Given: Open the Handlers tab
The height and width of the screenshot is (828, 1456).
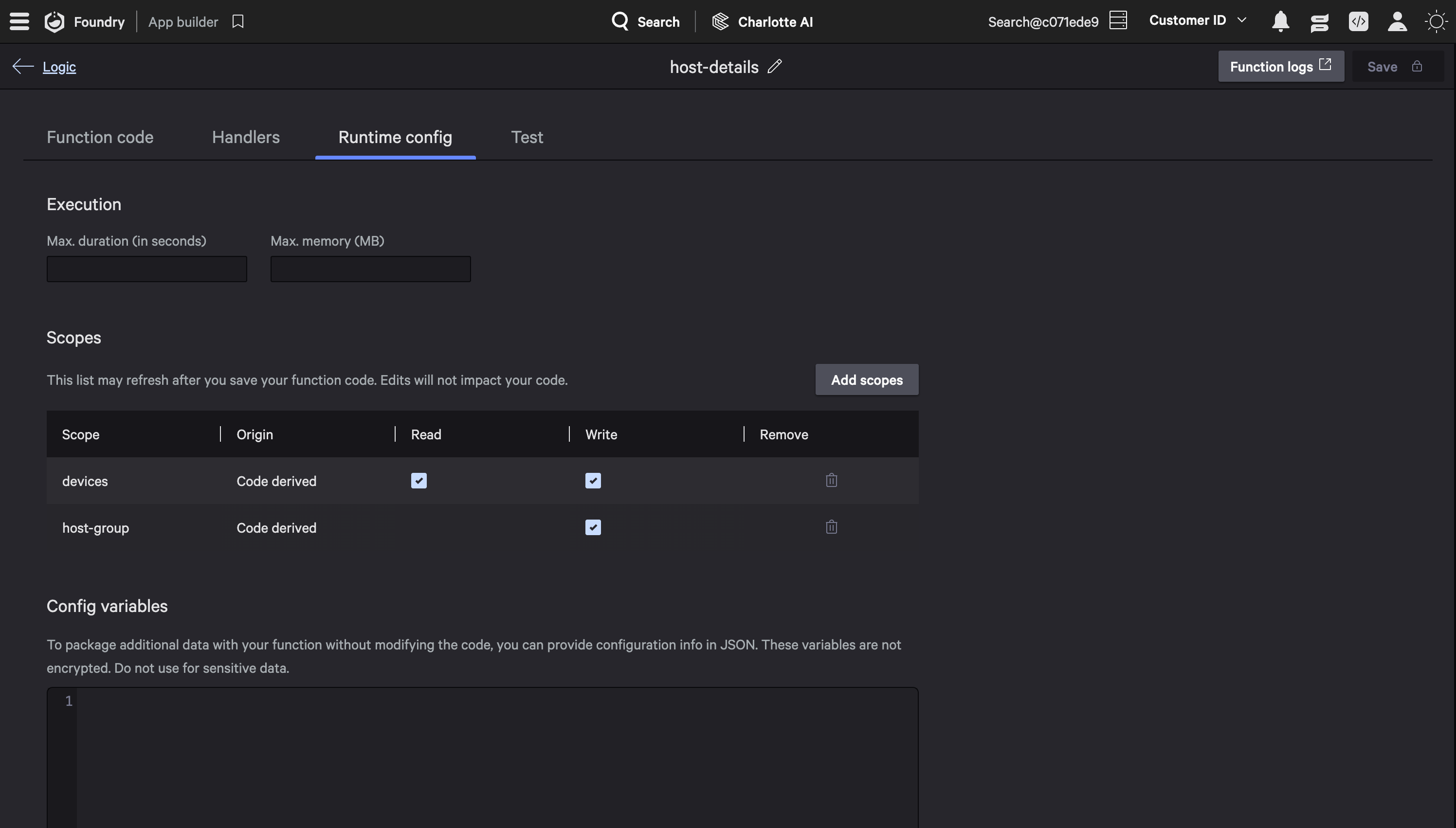Looking at the screenshot, I should [246, 137].
